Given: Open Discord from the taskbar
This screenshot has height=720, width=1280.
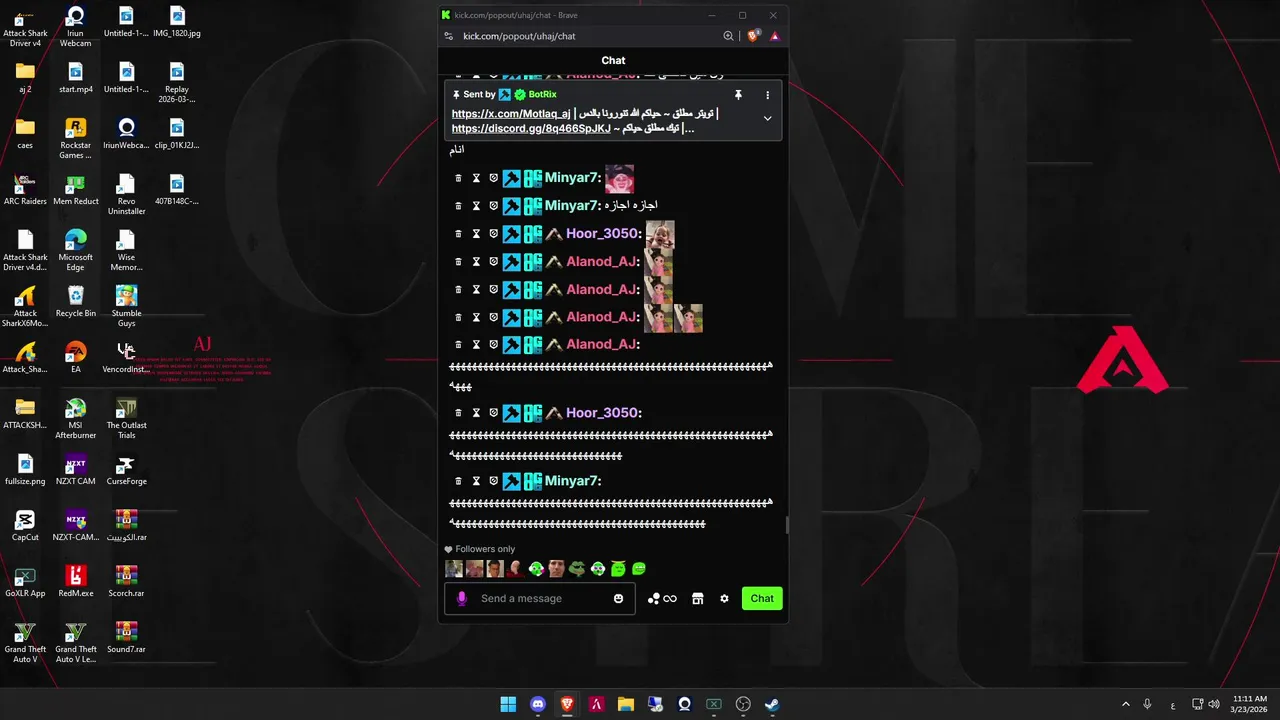Looking at the screenshot, I should pyautogui.click(x=538, y=704).
